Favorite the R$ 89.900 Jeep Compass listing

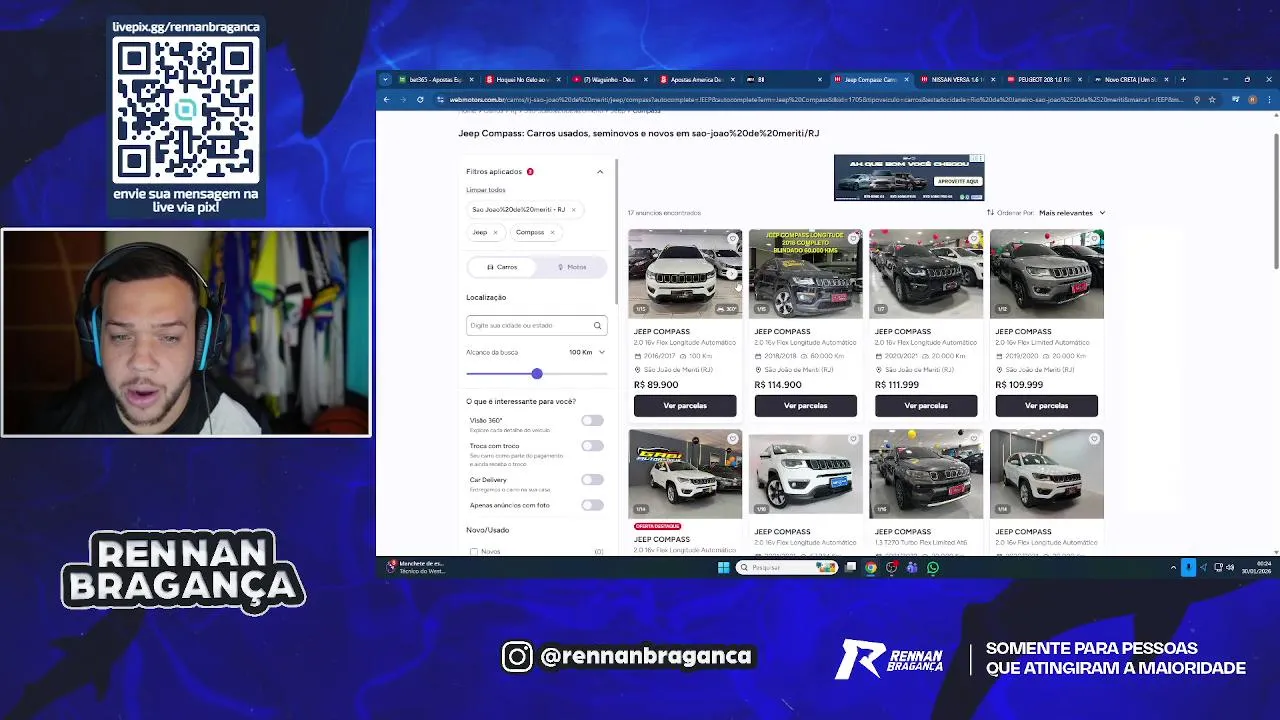click(733, 239)
